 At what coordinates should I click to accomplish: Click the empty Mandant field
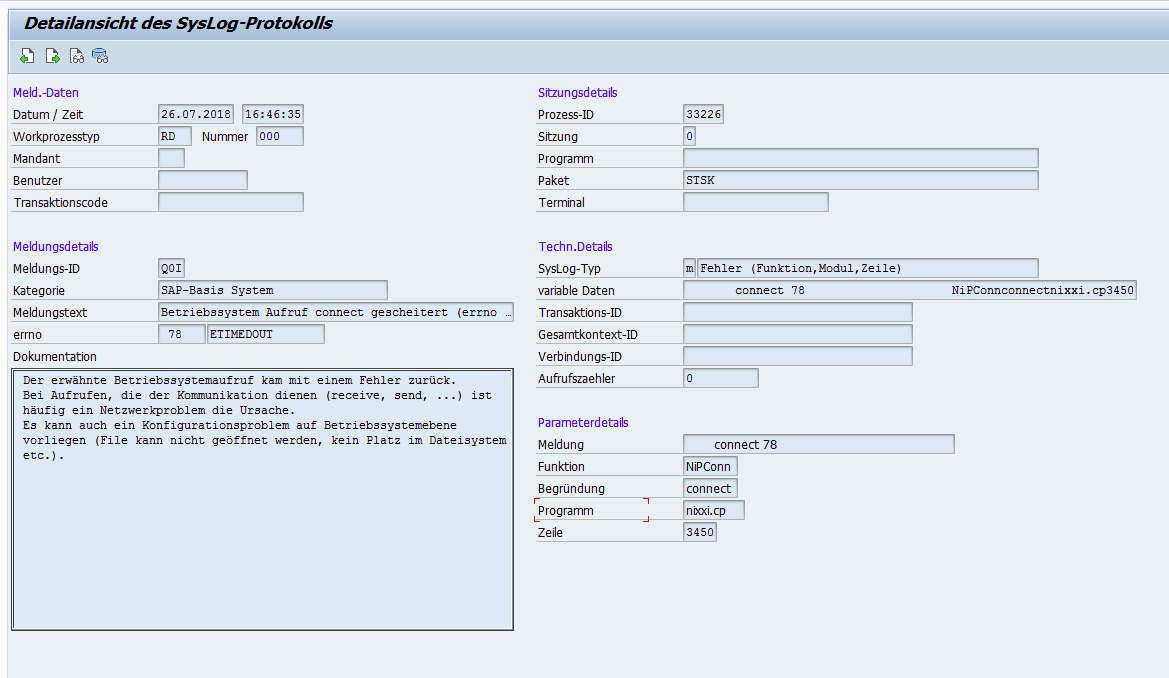pyautogui.click(x=171, y=158)
